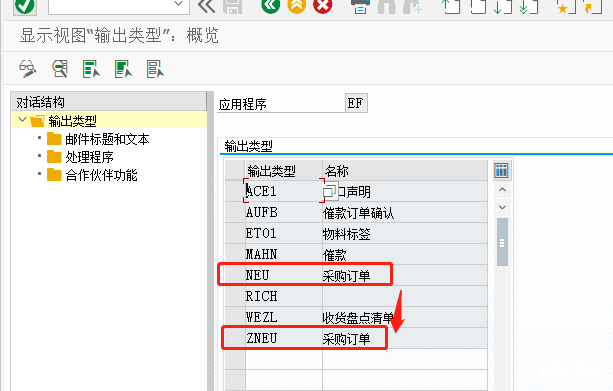Toggle Display/Change glasses-pencil icon
Image resolution: width=613 pixels, height=391 pixels.
point(28,69)
